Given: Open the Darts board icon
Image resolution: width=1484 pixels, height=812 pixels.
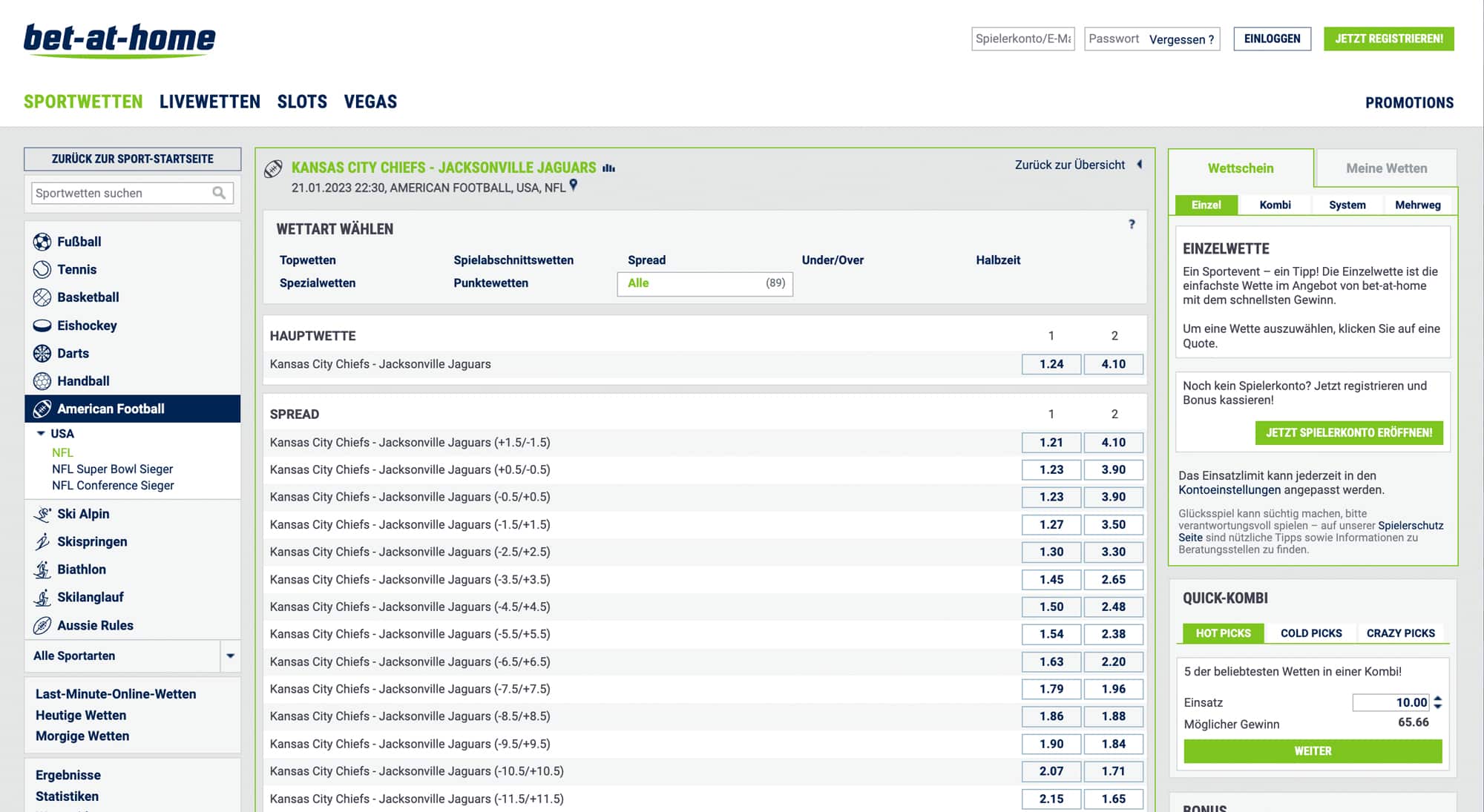Looking at the screenshot, I should tap(42, 353).
